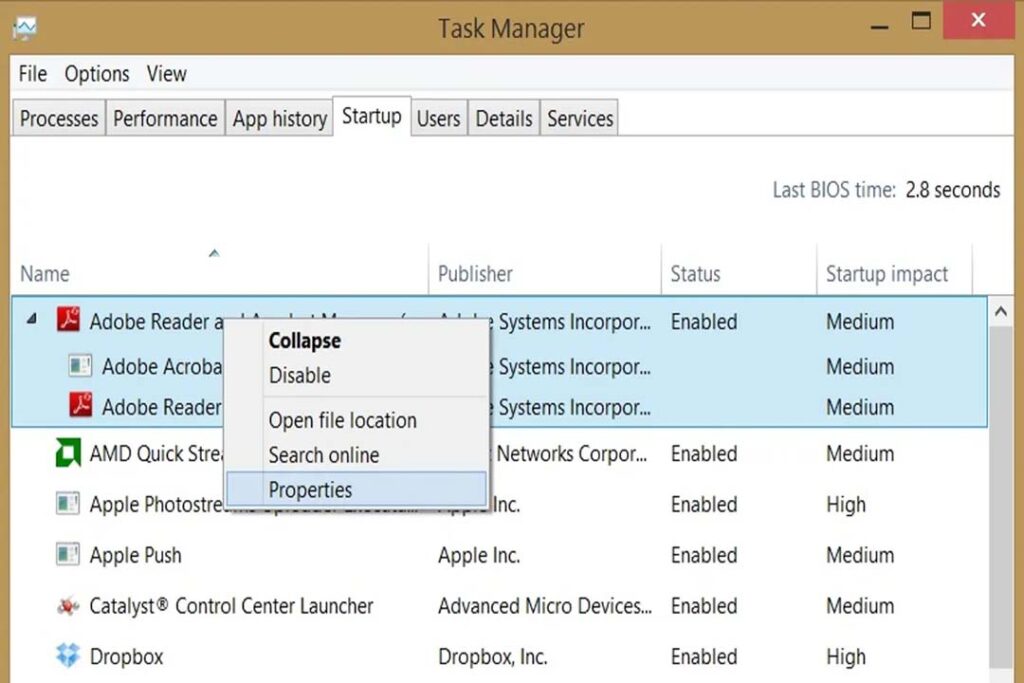
Task: Switch to the App history tab
Action: coord(280,118)
